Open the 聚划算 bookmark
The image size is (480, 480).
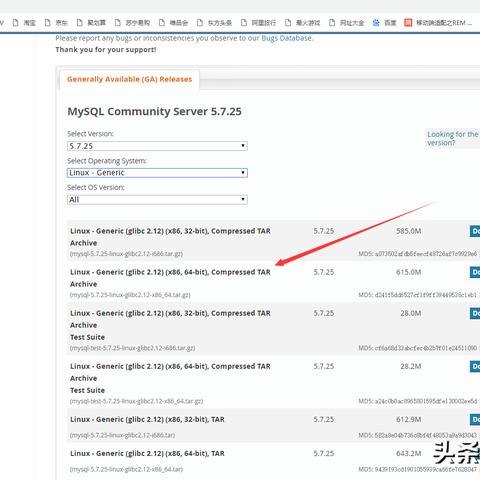click(x=91, y=23)
